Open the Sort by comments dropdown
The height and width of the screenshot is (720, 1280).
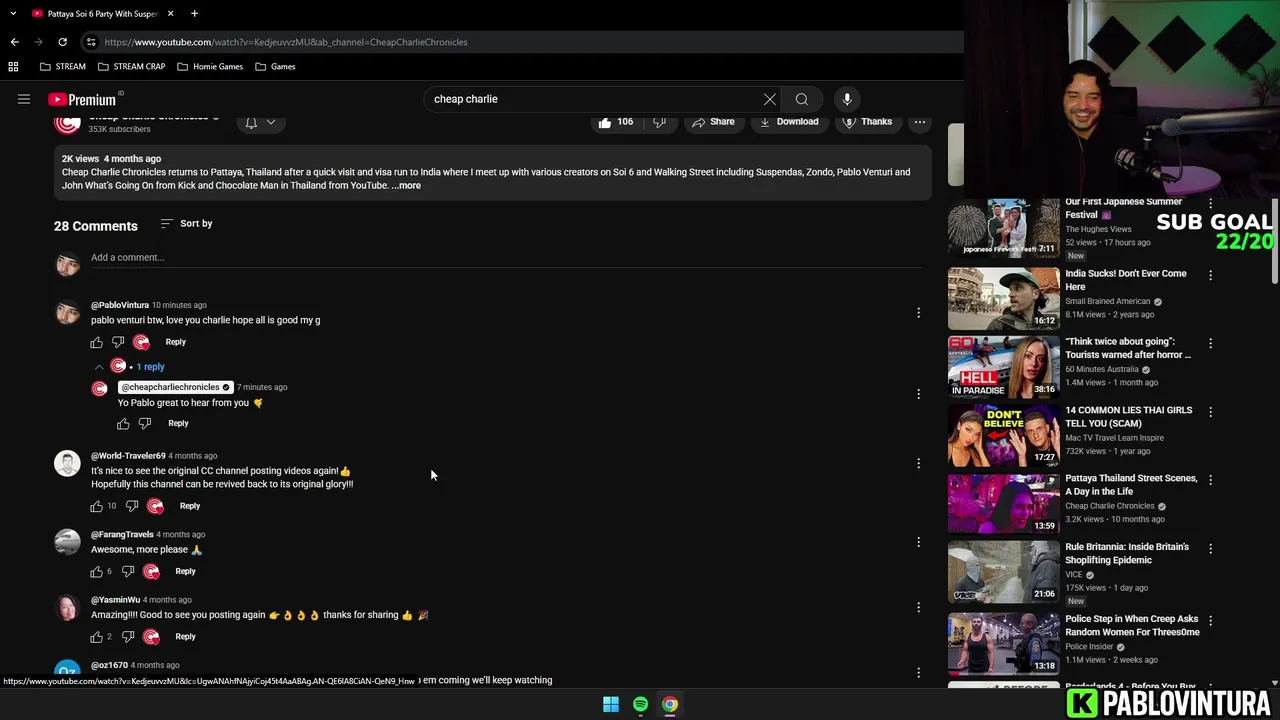click(186, 223)
